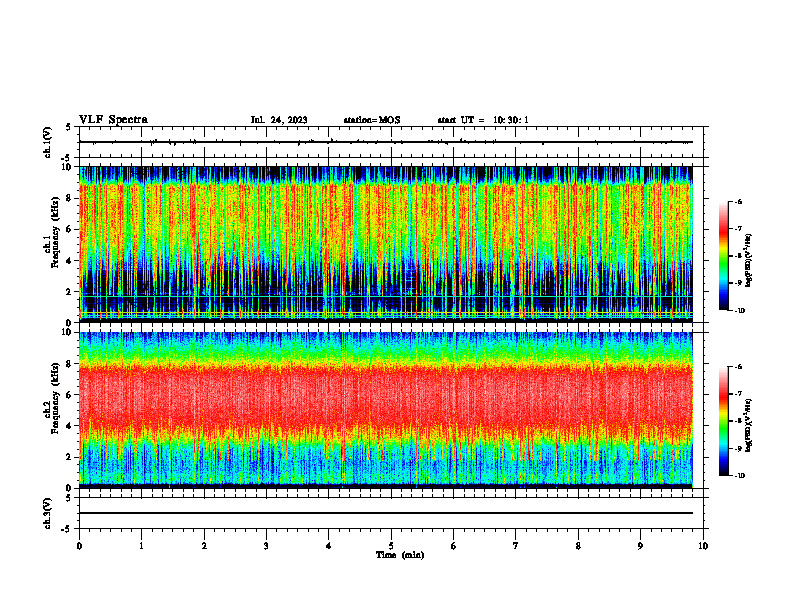Click the "4" kHz tick on ch.2 frequency axis
The width and height of the screenshot is (792, 612).
(71, 426)
